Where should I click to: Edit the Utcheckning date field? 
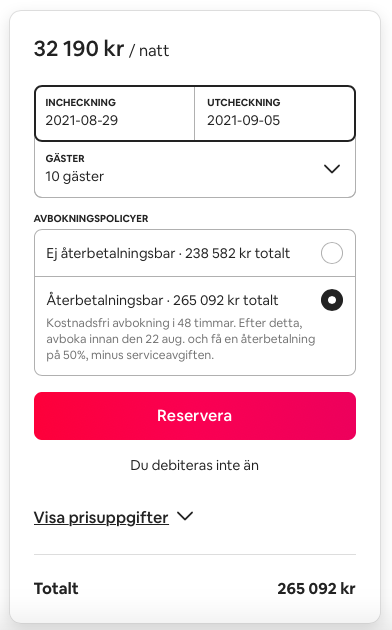click(x=275, y=113)
